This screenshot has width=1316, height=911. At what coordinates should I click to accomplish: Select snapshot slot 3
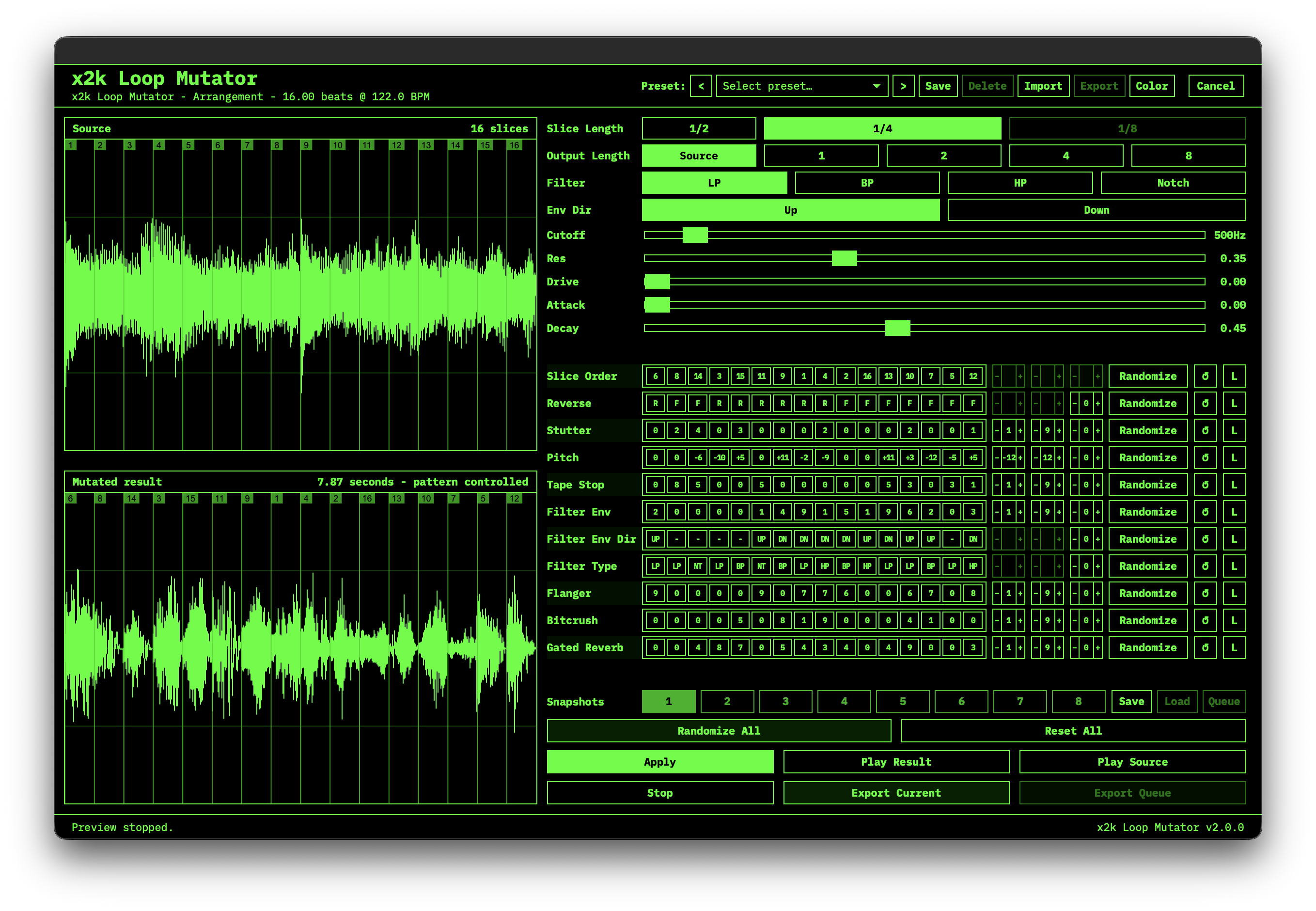785,702
